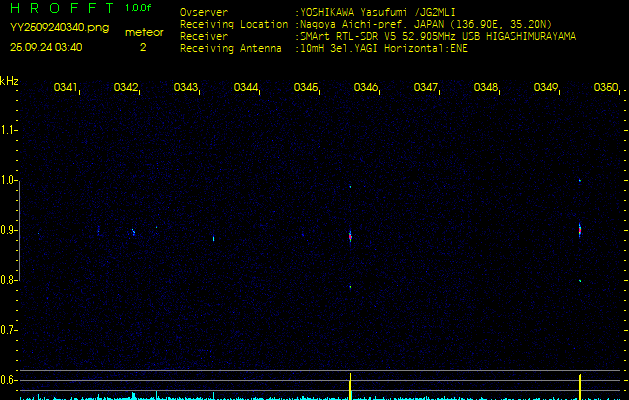Click the 10mH 3el.YAGI antenna description
The width and height of the screenshot is (629, 400).
point(384,49)
